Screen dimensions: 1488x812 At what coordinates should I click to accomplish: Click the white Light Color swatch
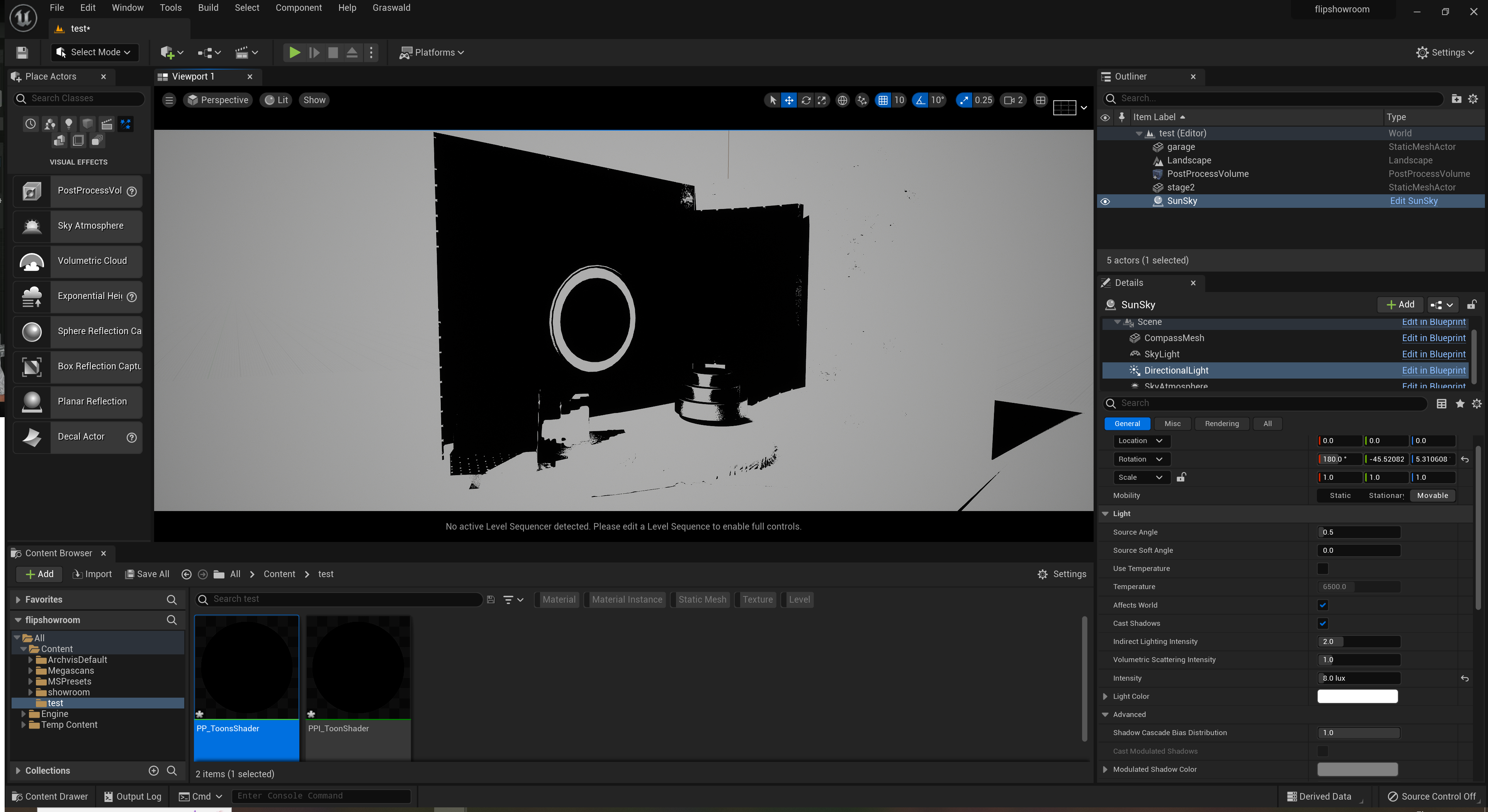click(1357, 696)
